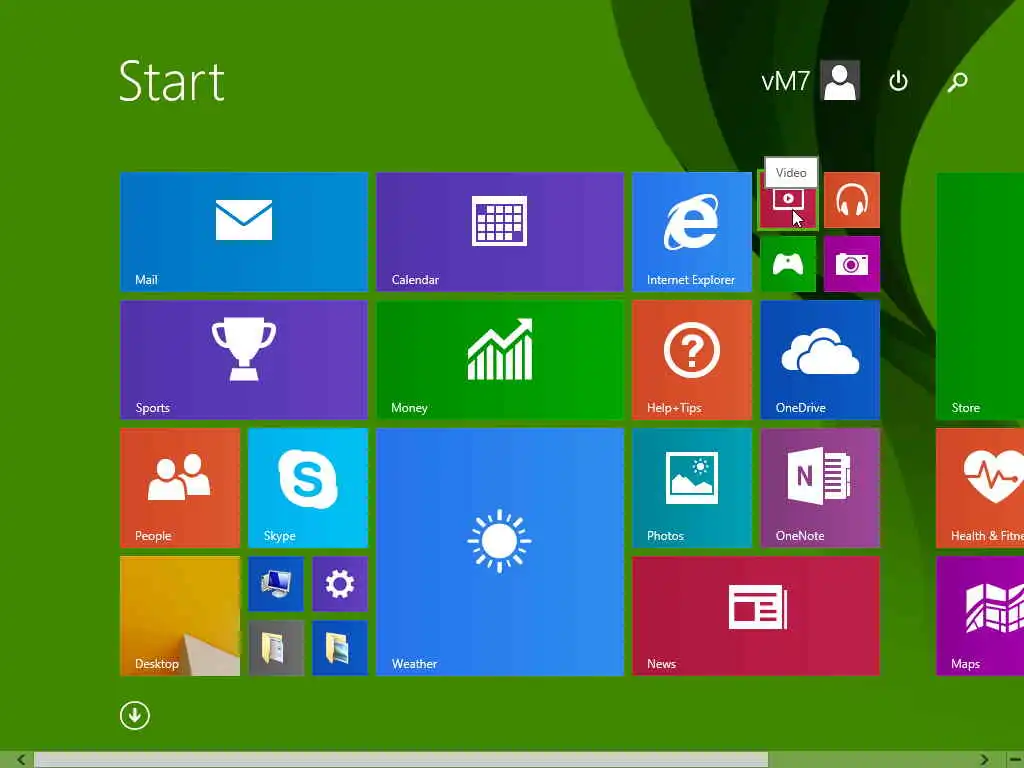1024x768 pixels.
Task: Open the Weather tile
Action: click(500, 552)
